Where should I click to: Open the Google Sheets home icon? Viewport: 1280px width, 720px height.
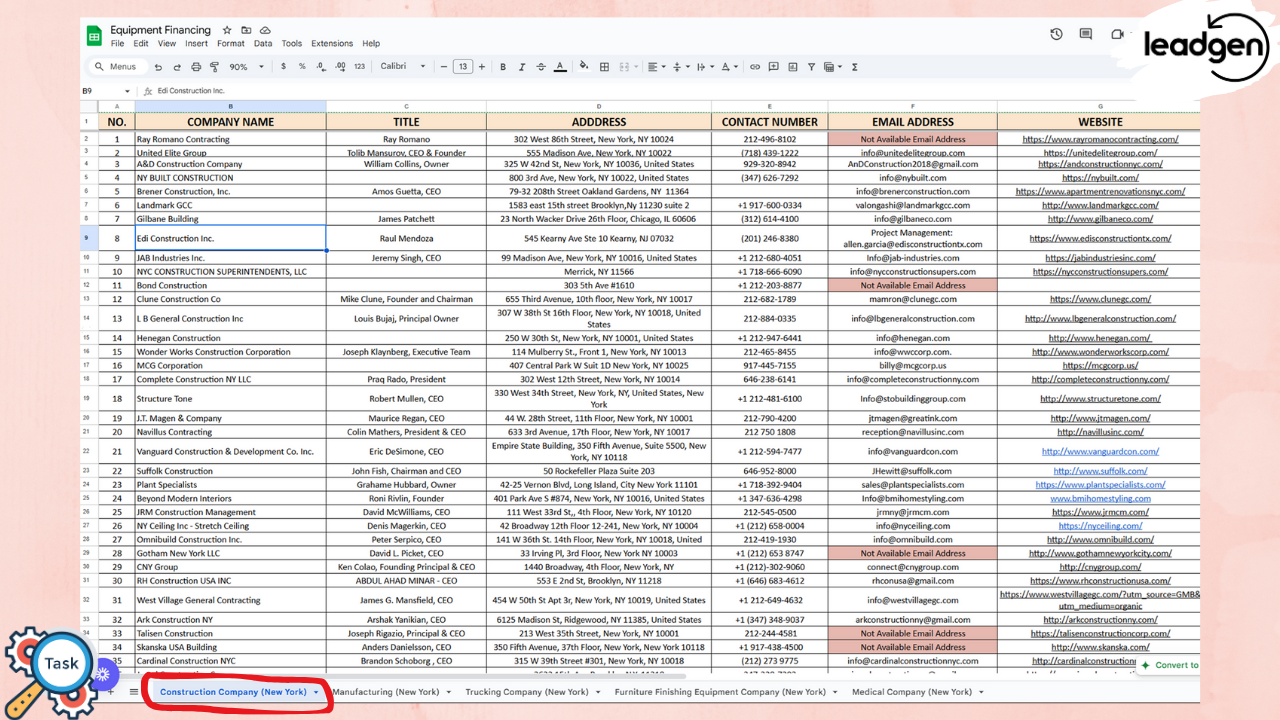[x=94, y=36]
